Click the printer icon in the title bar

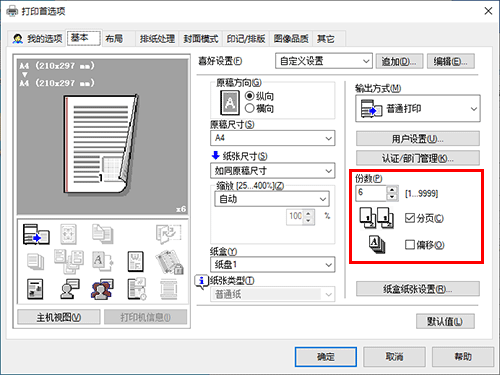(x=12, y=11)
